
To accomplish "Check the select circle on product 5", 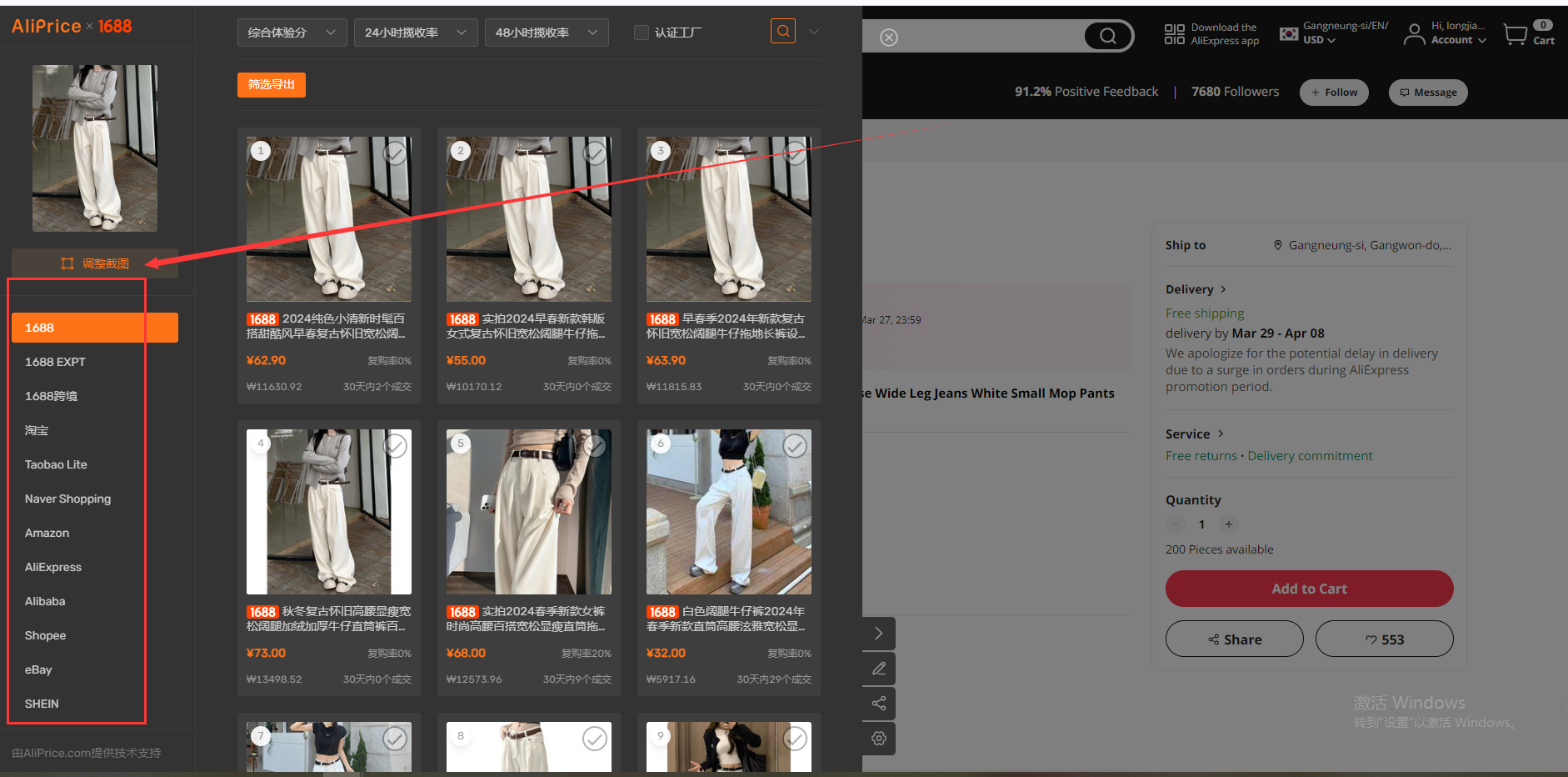I will 595,446.
